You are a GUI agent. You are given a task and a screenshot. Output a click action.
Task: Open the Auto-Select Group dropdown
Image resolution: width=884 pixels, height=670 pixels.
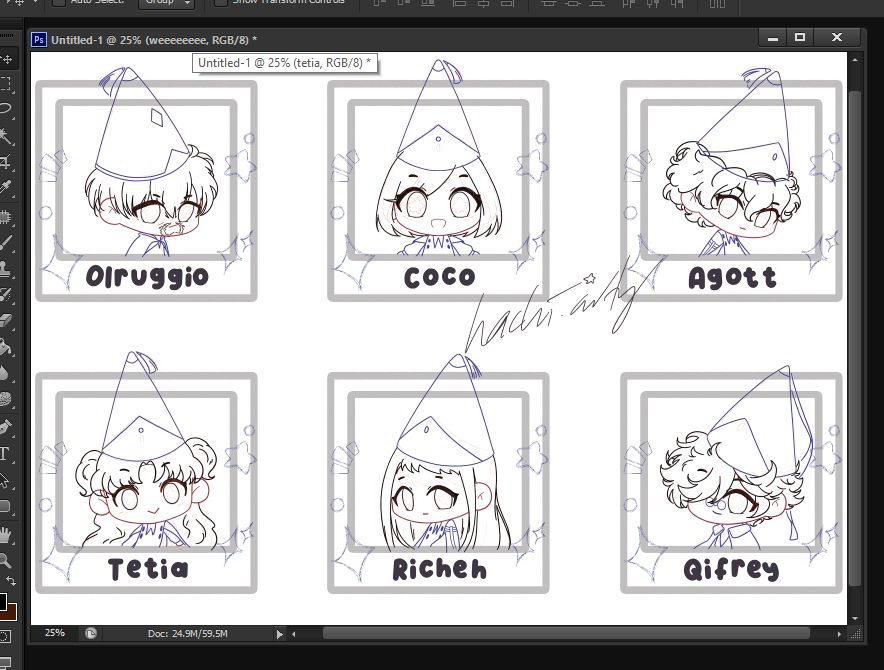pos(166,3)
